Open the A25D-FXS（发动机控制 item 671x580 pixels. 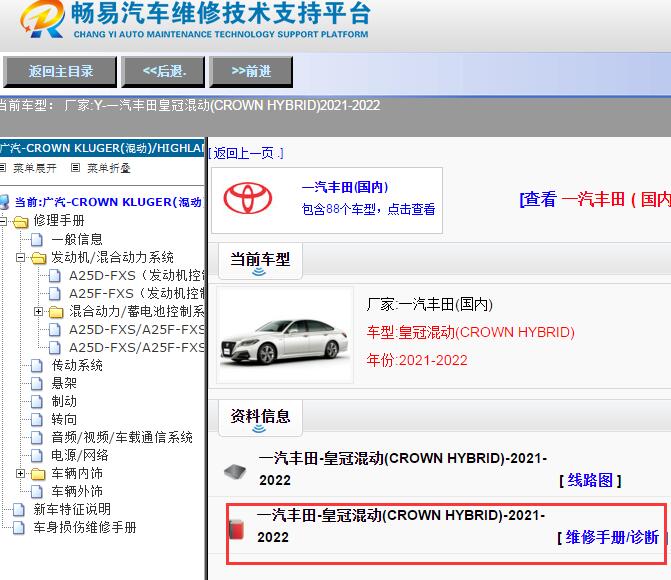tap(137, 276)
